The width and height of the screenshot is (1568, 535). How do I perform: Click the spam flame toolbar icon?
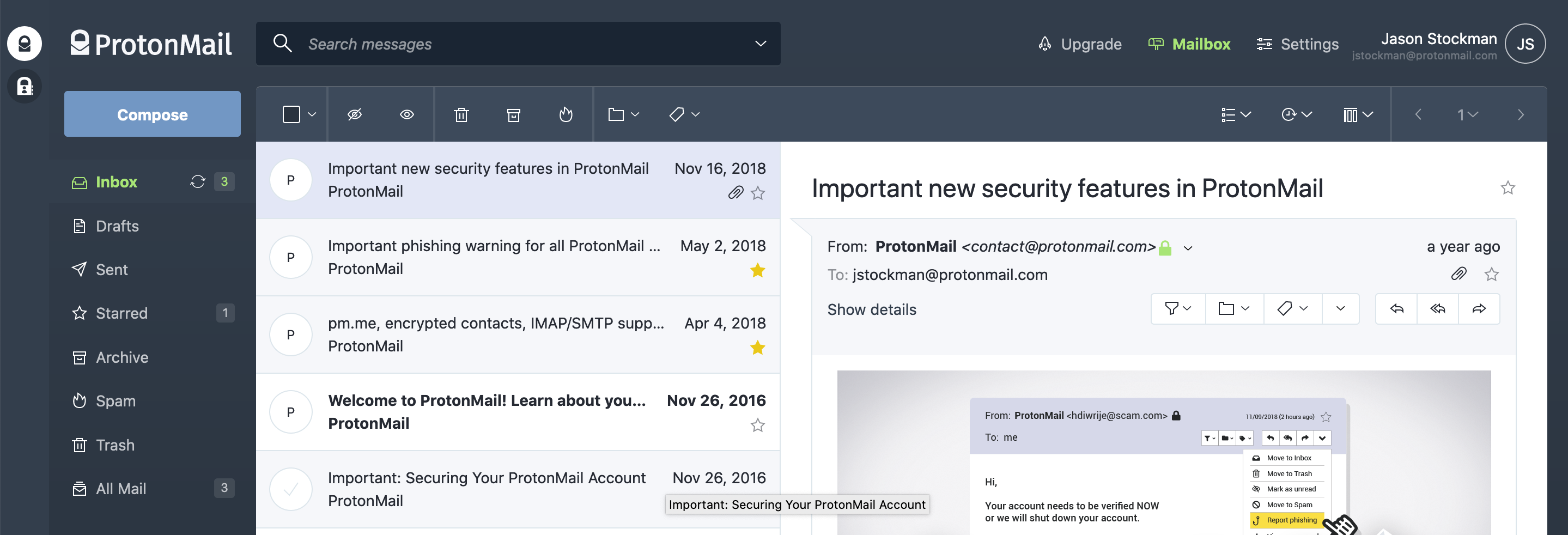(x=566, y=114)
